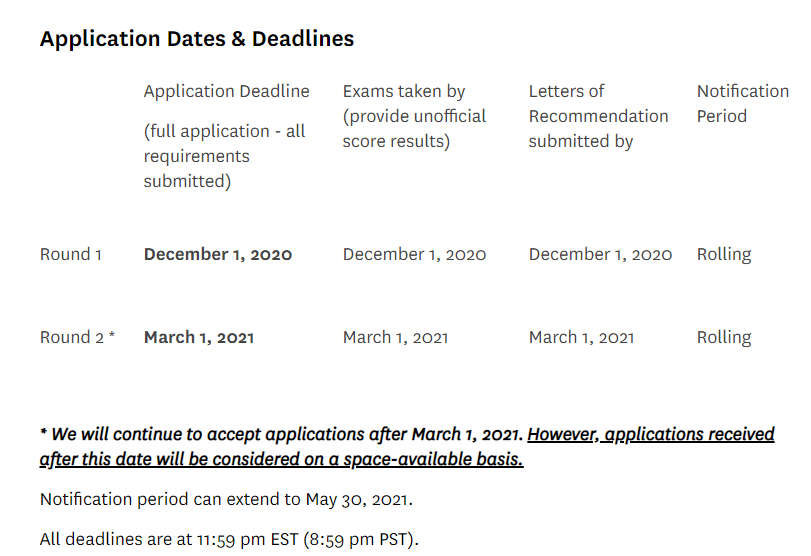
Task: Select the Round 1 row label
Action: pos(71,254)
